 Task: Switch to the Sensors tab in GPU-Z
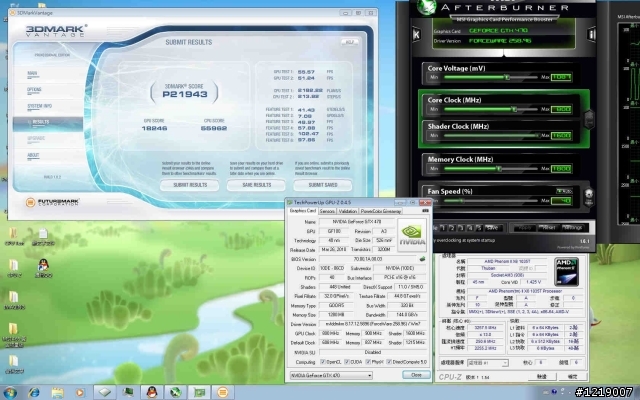point(327,211)
